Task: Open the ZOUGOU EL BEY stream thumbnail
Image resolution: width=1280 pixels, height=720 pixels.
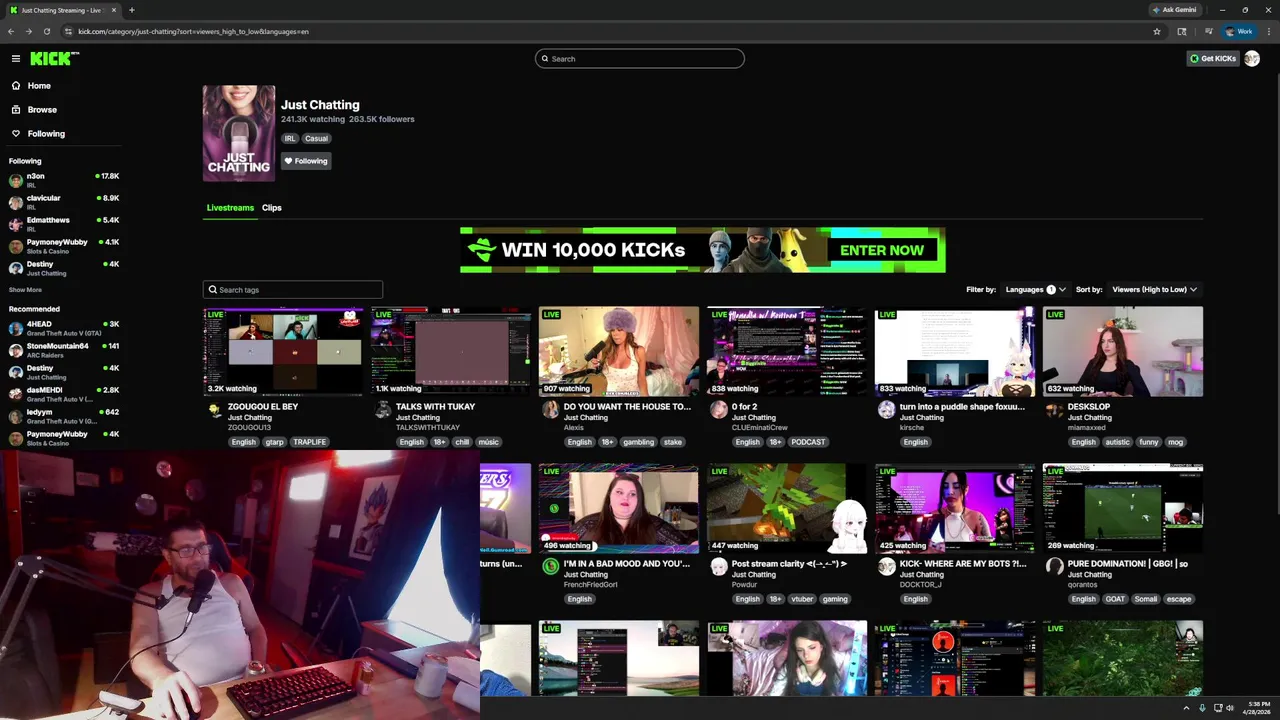Action: (x=283, y=352)
